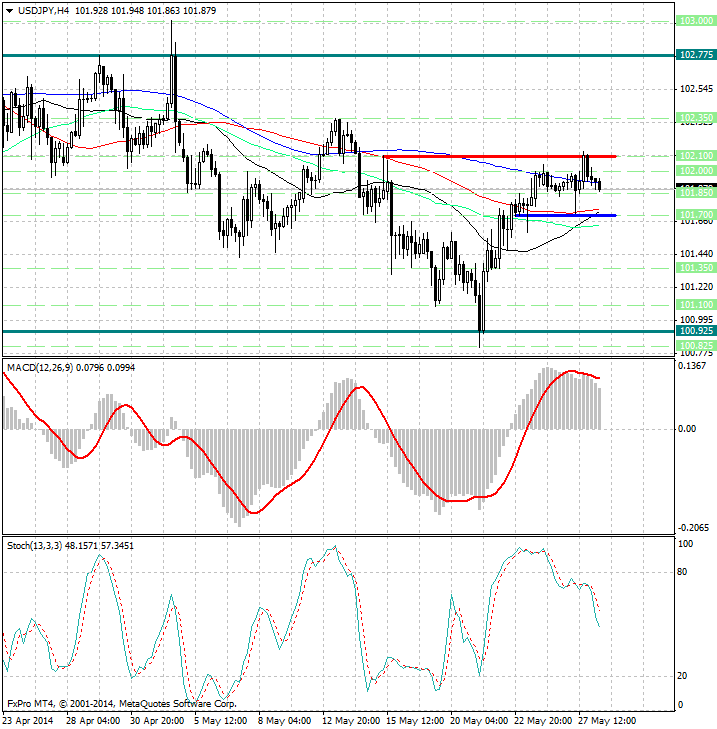The image size is (717, 729).
Task: Select the 103.000 price level label
Action: [696, 20]
